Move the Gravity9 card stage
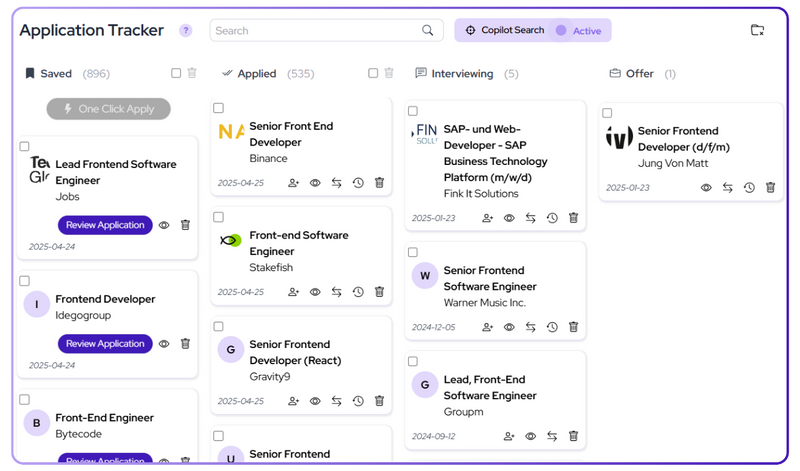Viewport: 800px width, 471px height. 336,401
